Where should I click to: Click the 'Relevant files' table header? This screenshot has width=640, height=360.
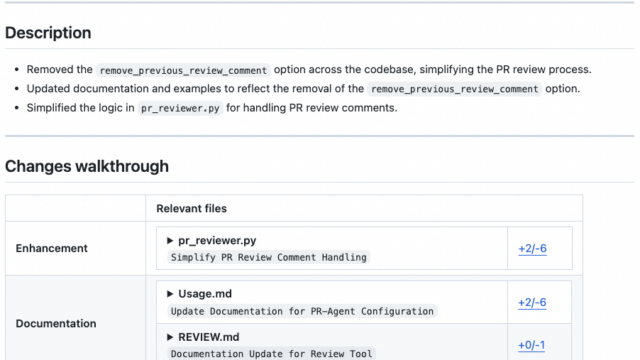tap(191, 209)
